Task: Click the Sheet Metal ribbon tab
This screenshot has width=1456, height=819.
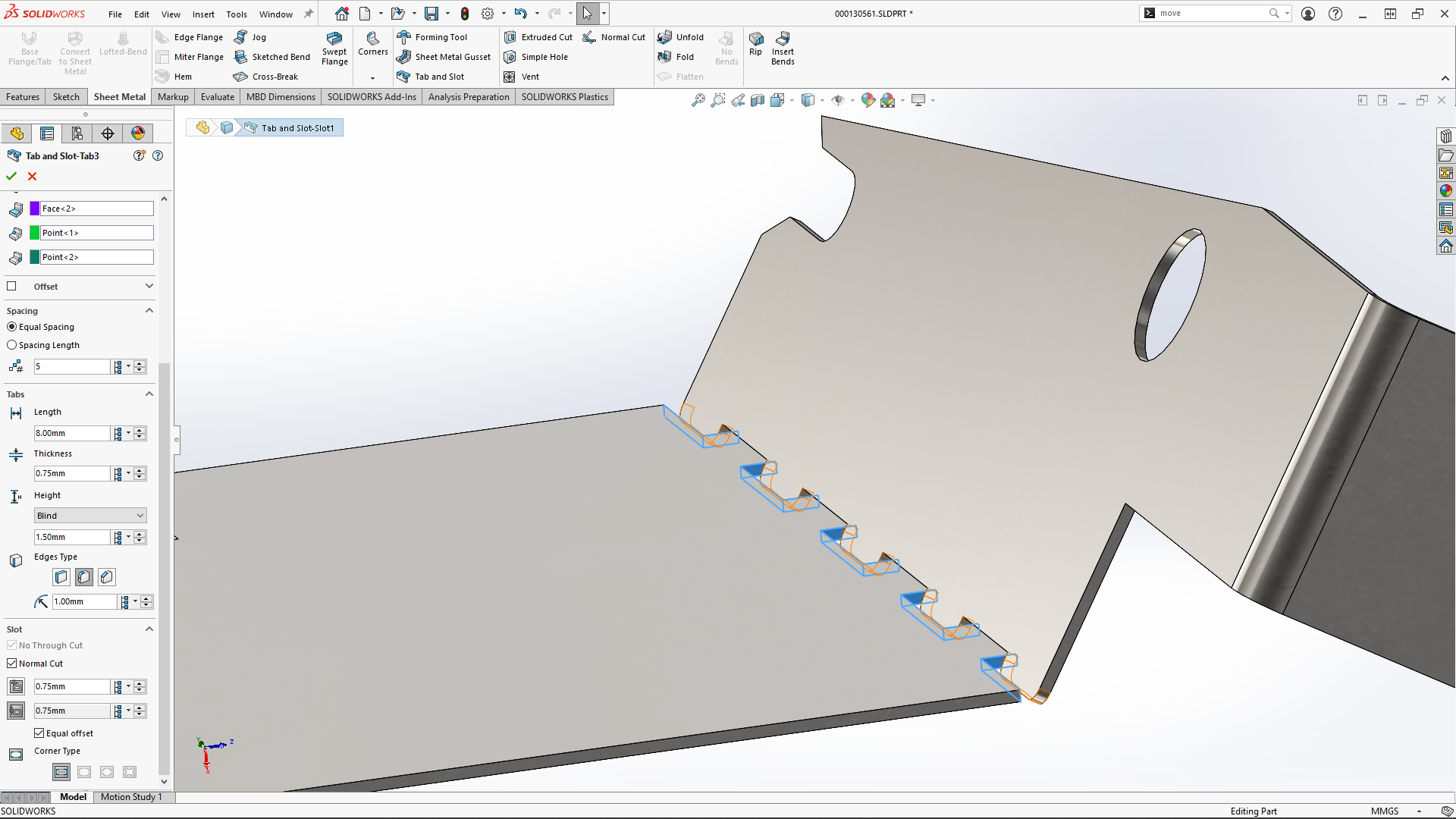Action: click(x=119, y=96)
